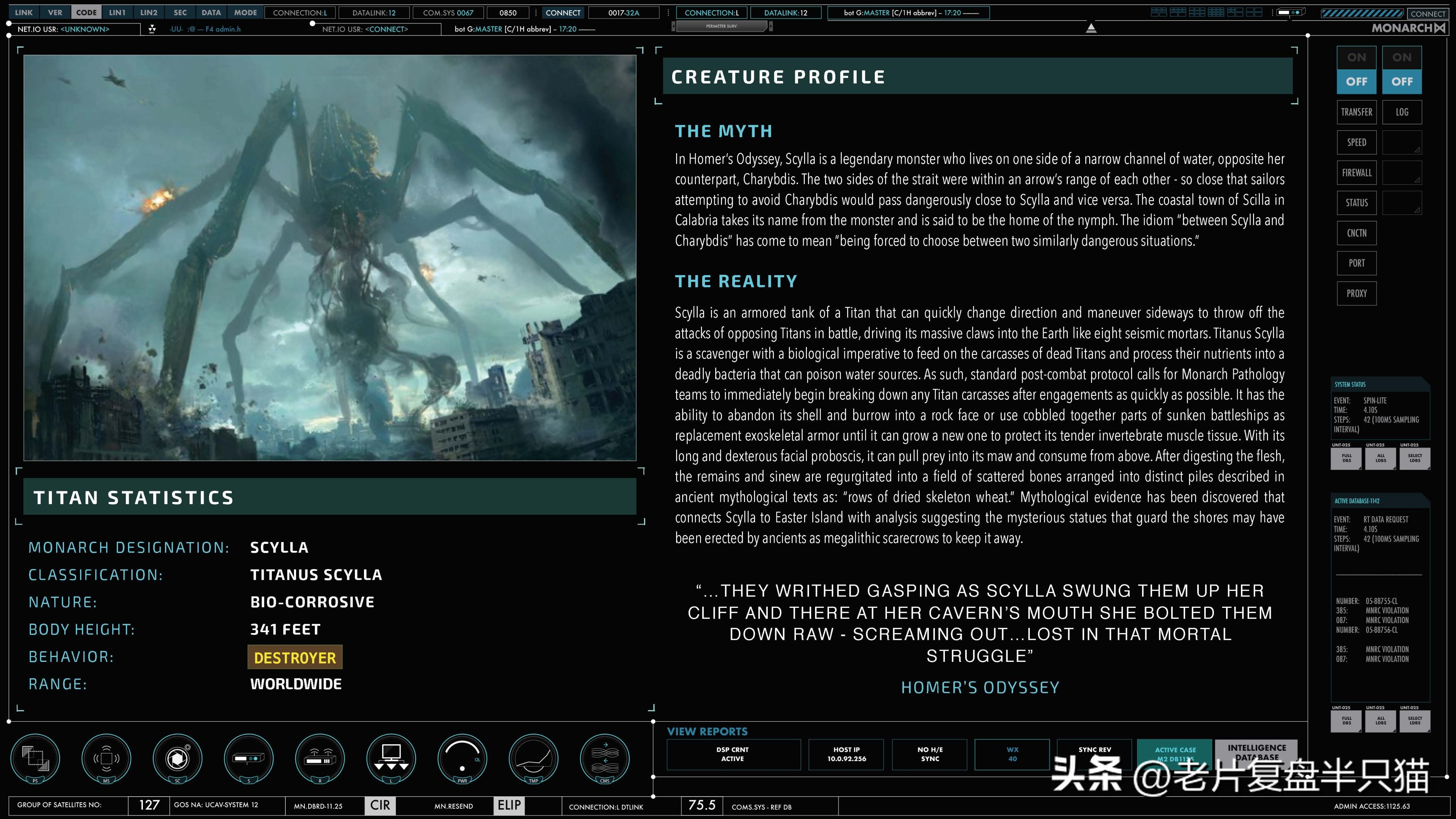Select the CMS signal waves icon
The image size is (1456, 819).
point(605,758)
